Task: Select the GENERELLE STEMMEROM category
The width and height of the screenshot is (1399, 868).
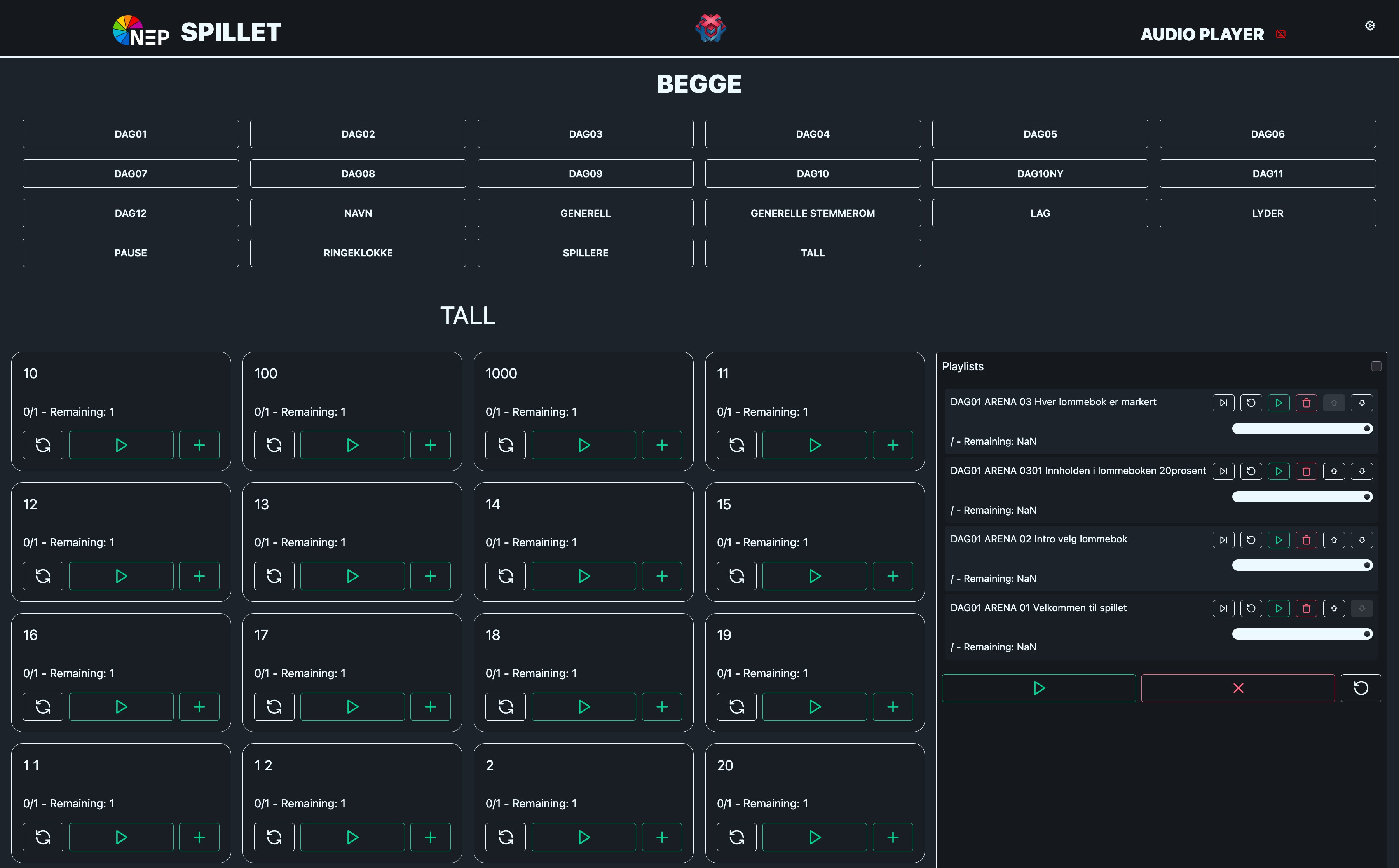Action: pyautogui.click(x=812, y=213)
